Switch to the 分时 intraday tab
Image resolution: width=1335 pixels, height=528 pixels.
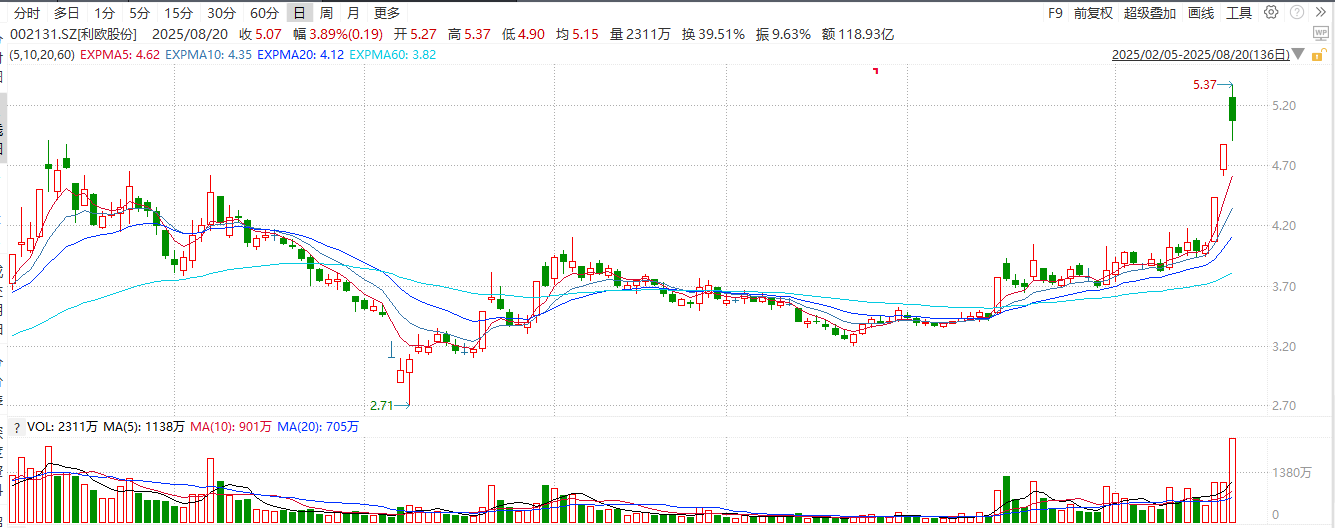[28, 13]
